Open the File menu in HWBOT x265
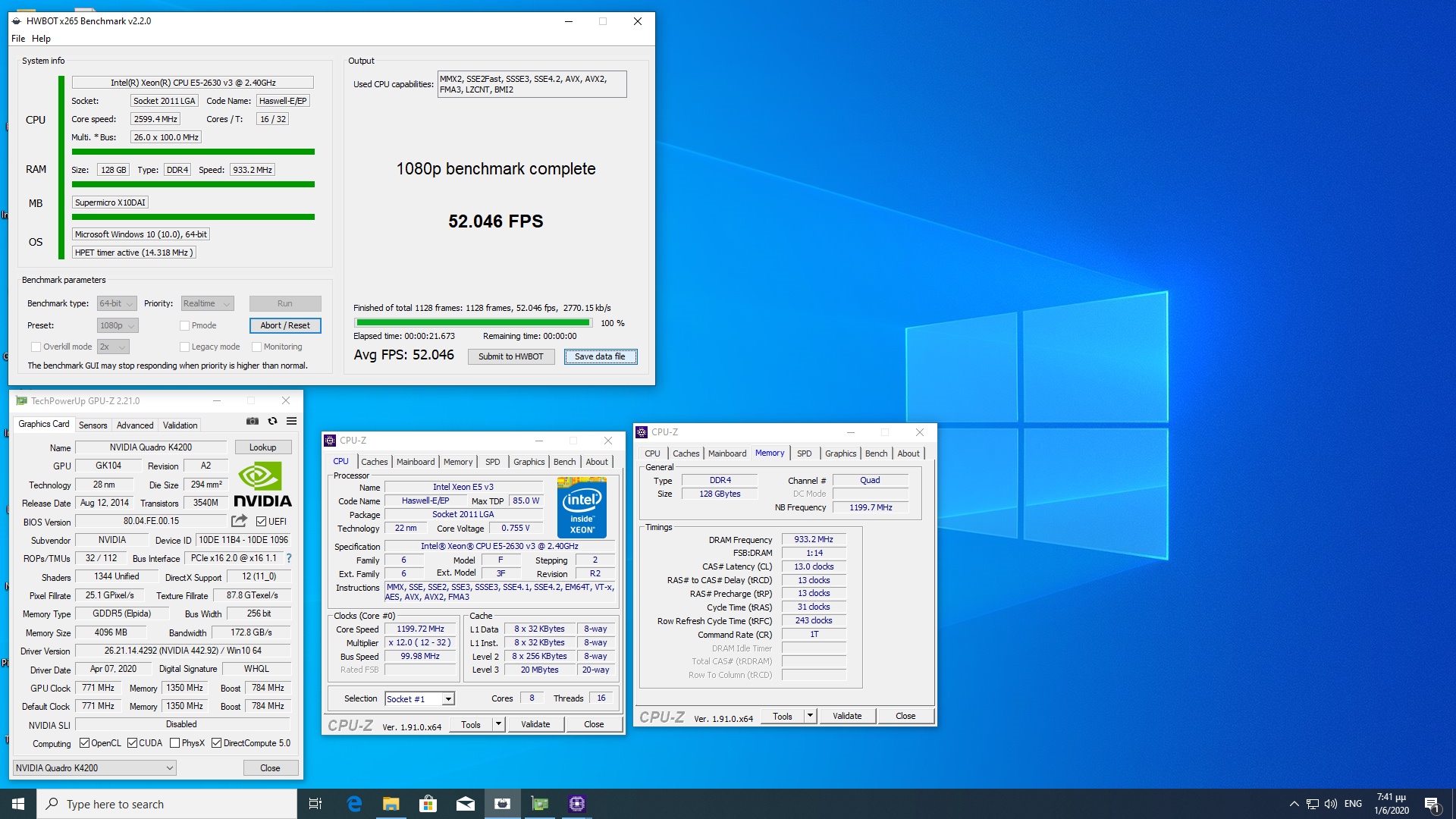The width and height of the screenshot is (1456, 819). [18, 39]
